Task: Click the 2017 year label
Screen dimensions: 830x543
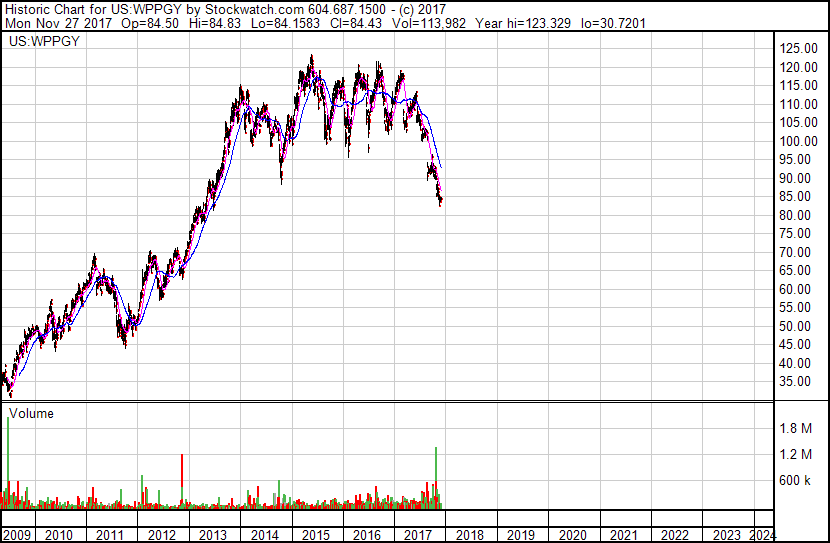Action: click(418, 535)
